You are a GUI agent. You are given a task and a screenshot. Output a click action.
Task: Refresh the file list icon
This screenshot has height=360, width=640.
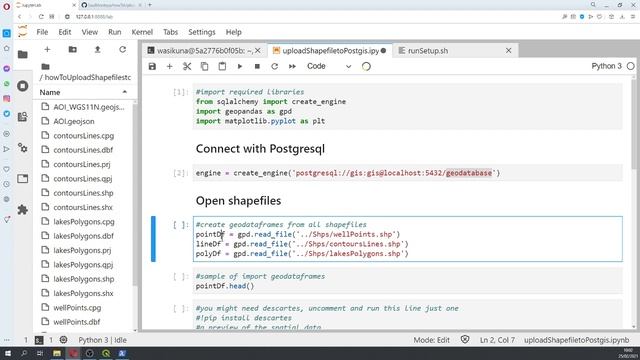pos(122,49)
